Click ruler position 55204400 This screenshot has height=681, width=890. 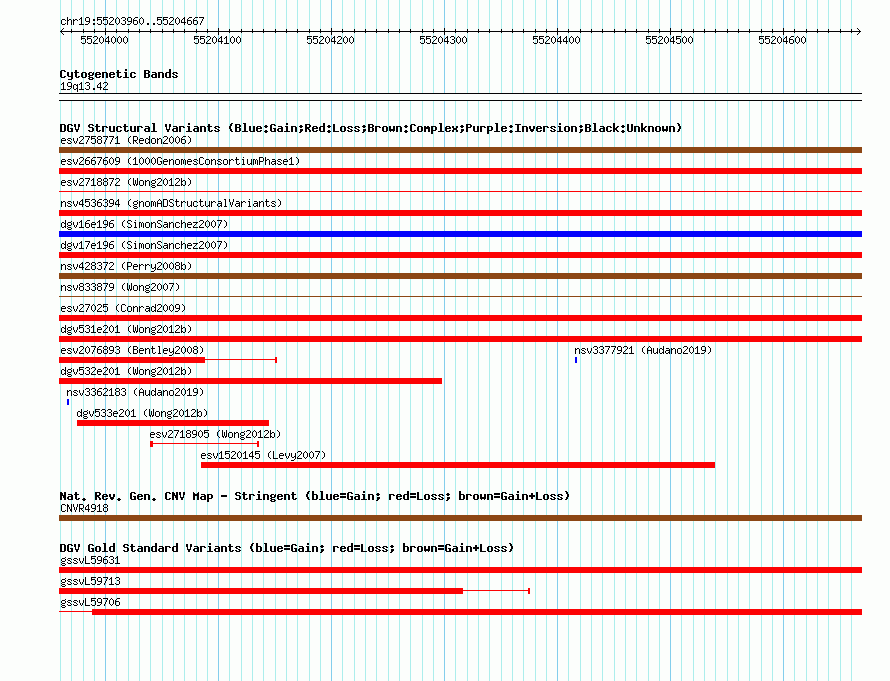click(556, 40)
